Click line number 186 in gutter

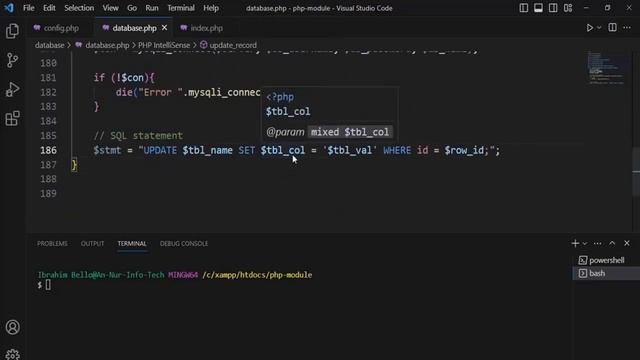48,150
